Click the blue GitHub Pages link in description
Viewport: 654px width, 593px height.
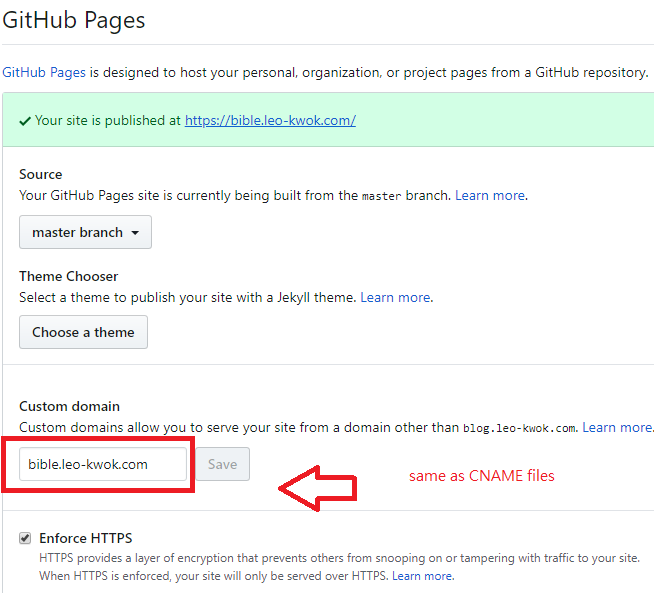pyautogui.click(x=44, y=72)
